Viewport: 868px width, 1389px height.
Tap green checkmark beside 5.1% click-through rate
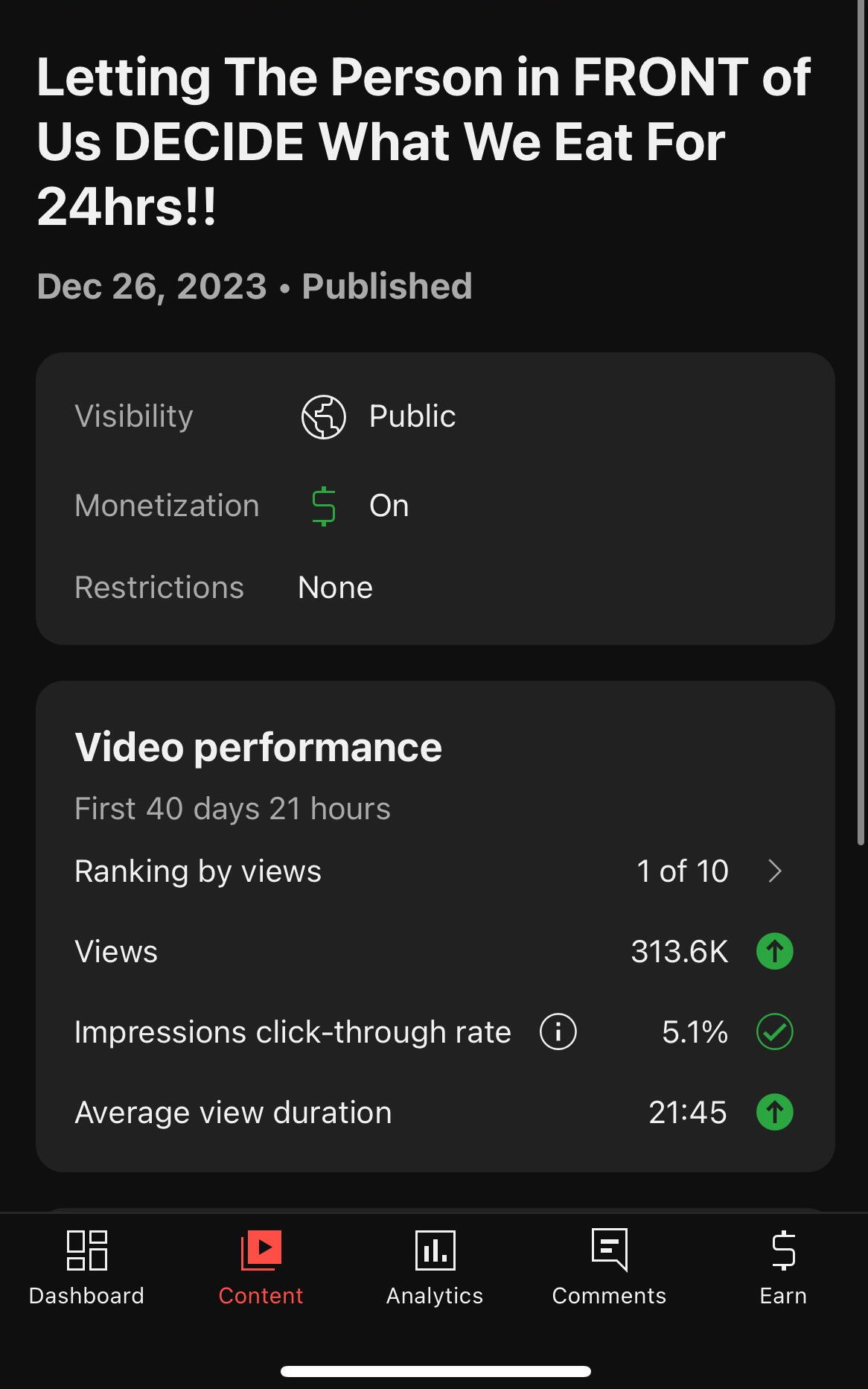[774, 1032]
